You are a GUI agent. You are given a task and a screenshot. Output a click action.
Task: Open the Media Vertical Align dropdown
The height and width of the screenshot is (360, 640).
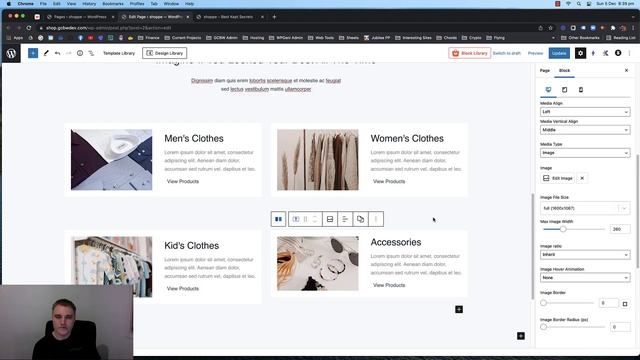[x=585, y=130]
